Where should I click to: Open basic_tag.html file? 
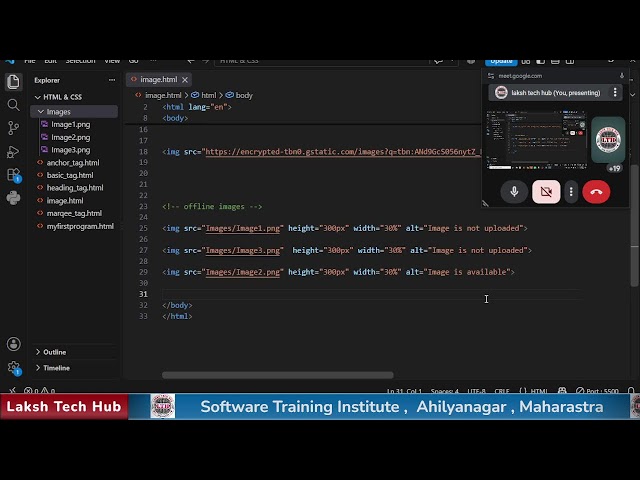[70, 175]
